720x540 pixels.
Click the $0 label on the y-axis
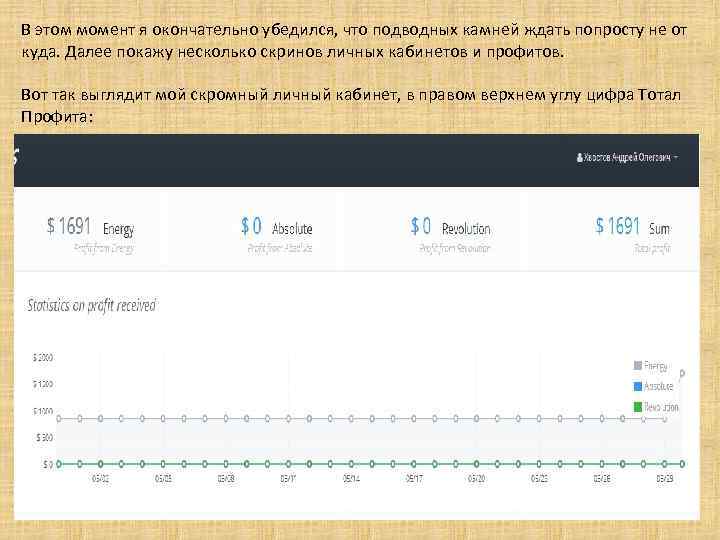click(48, 465)
